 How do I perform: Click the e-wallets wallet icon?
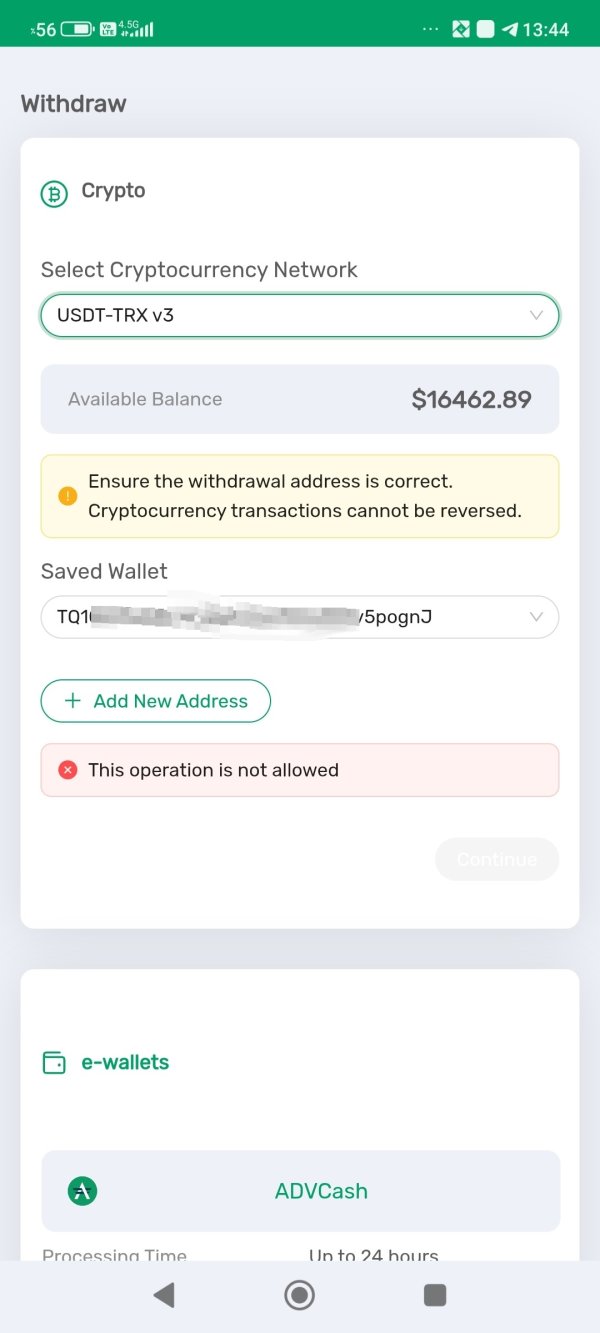point(54,1063)
